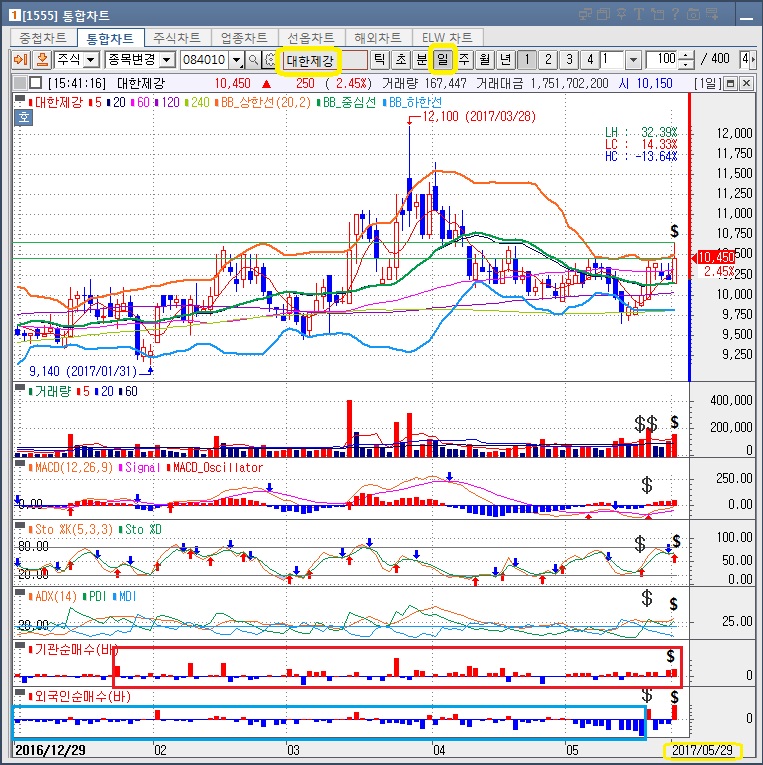
Task: Click the 호 quote button on price chart
Action: pyautogui.click(x=23, y=118)
